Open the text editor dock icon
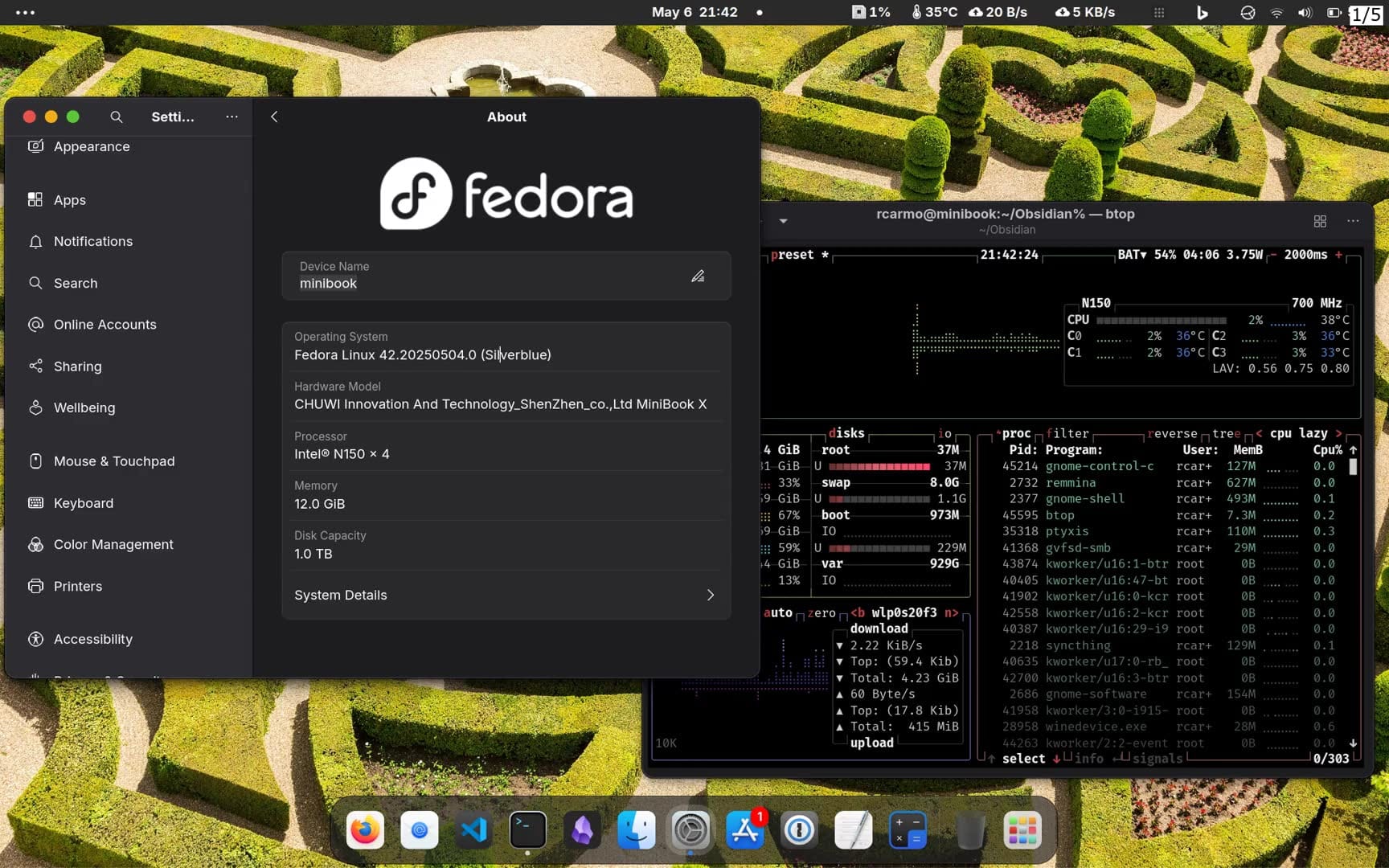Viewport: 1389px width, 868px height. point(854,830)
